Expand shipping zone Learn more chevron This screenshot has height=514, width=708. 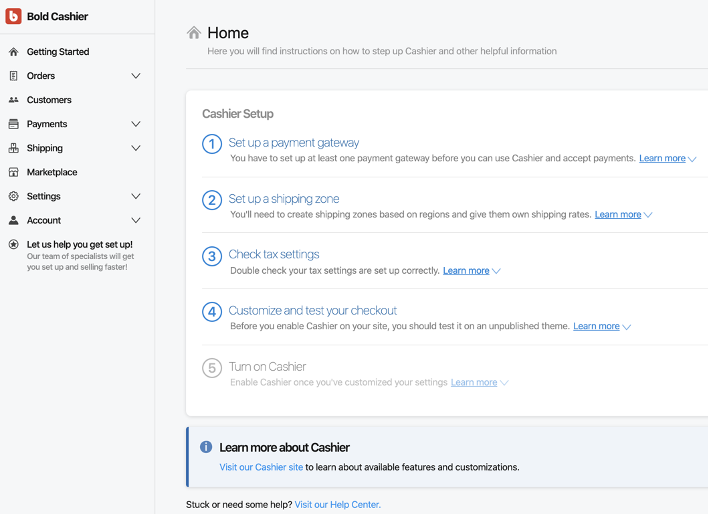tap(648, 215)
